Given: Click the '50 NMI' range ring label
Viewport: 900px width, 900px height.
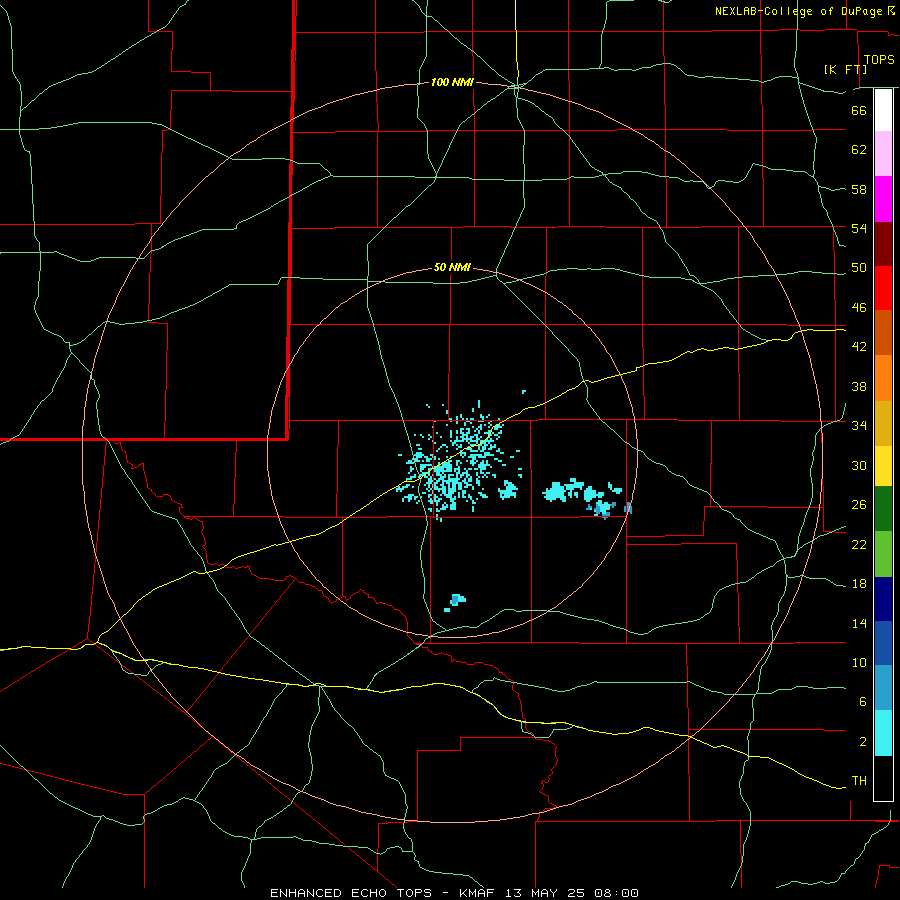Looking at the screenshot, I should pyautogui.click(x=452, y=267).
